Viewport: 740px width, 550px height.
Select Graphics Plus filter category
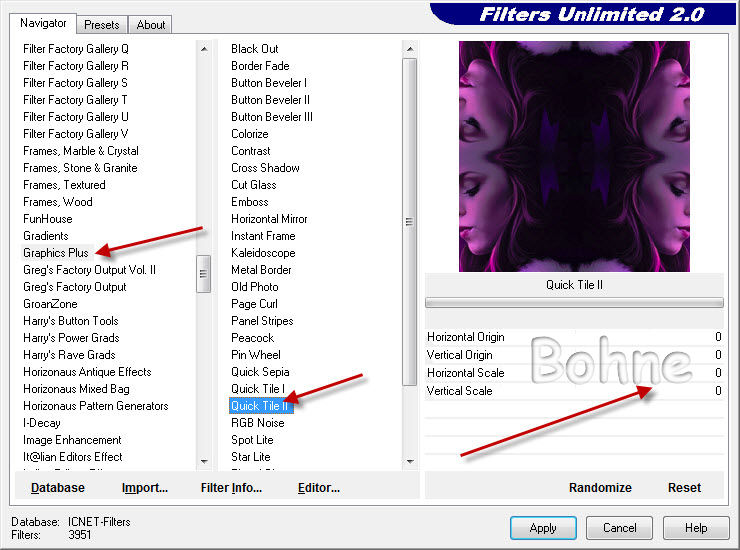click(56, 253)
